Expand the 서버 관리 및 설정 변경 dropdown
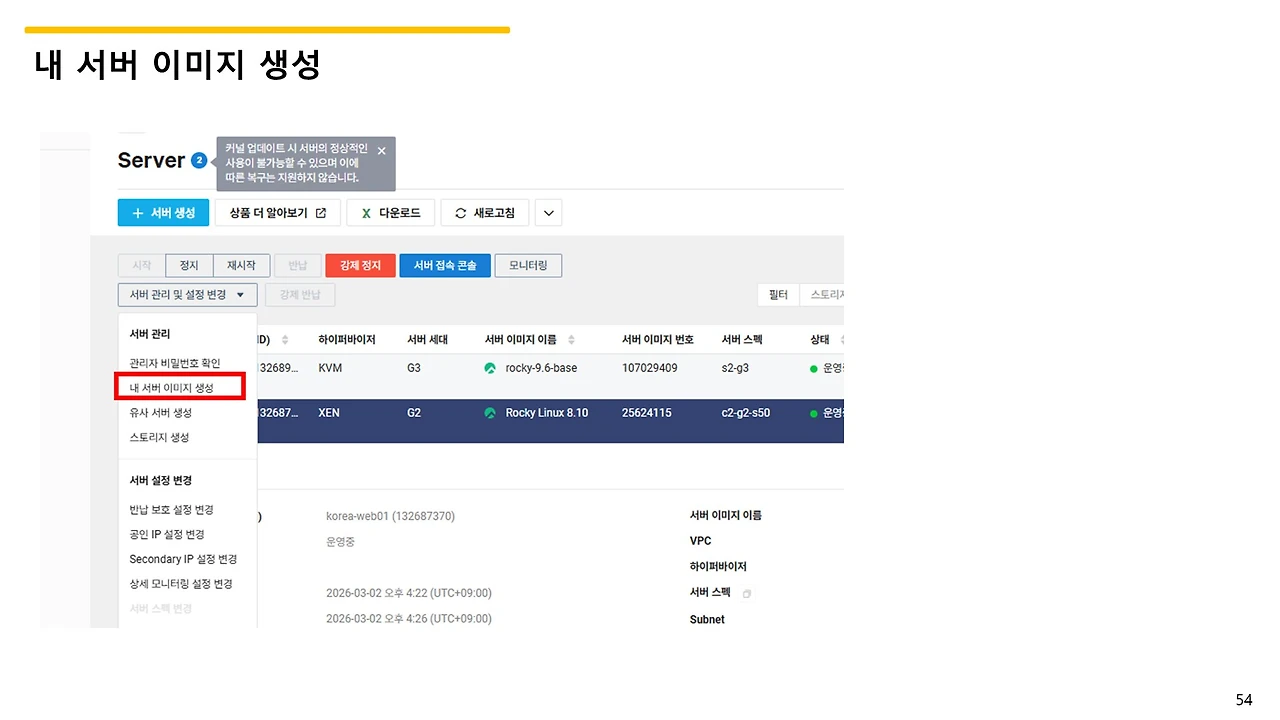The width and height of the screenshot is (1280, 720). point(187,294)
